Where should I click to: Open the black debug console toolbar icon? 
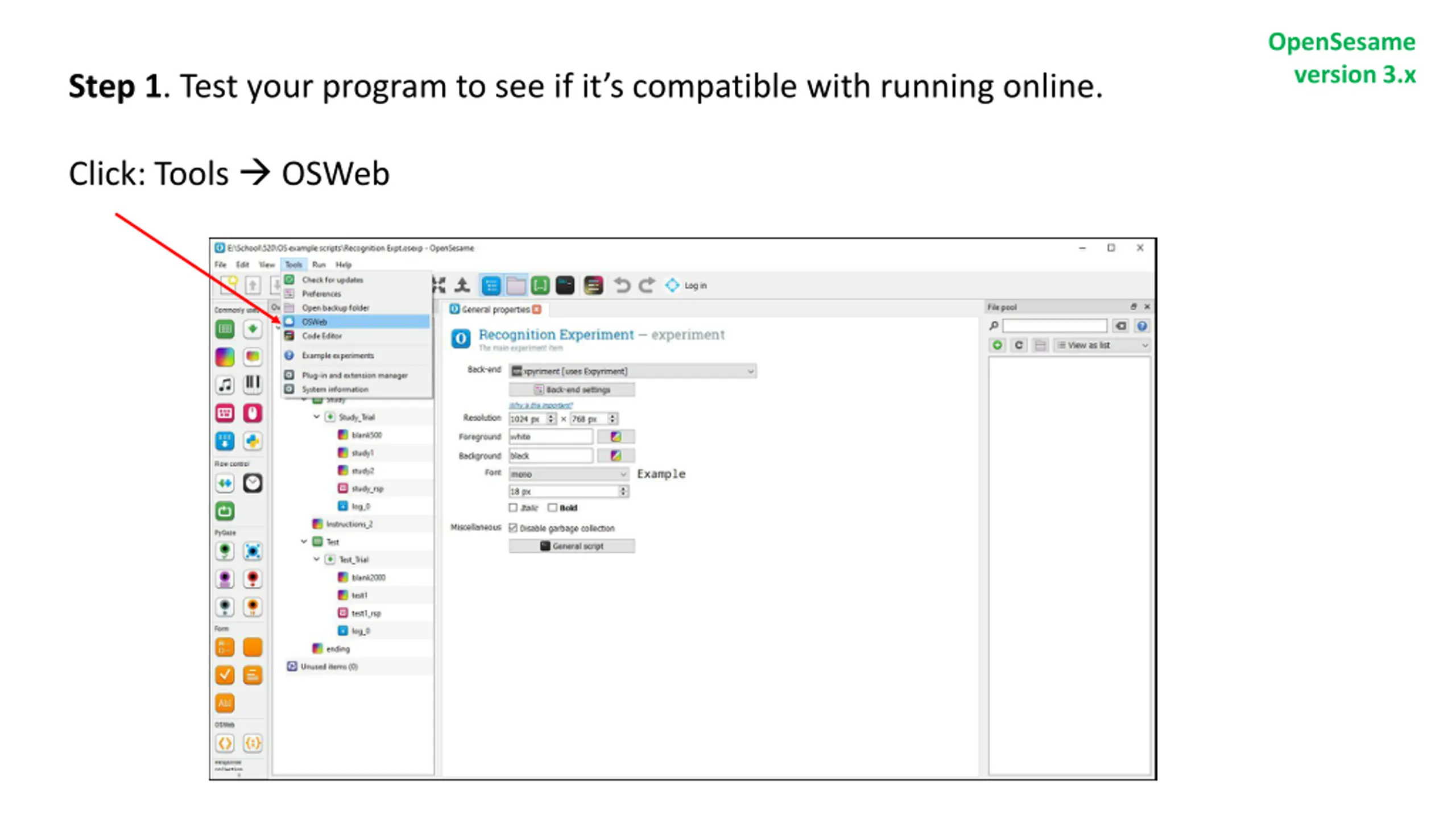(565, 286)
